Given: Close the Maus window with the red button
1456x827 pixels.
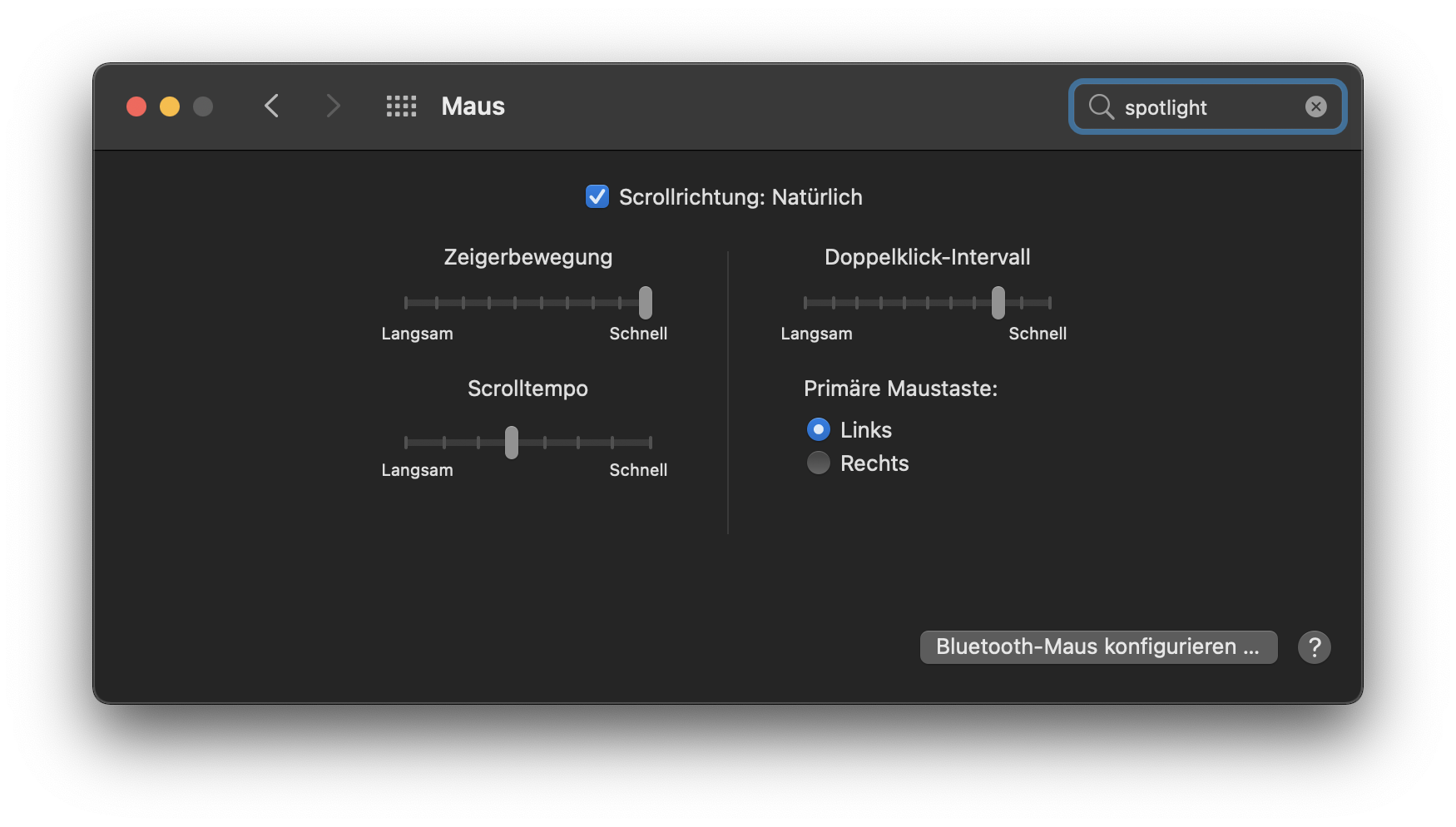Looking at the screenshot, I should [136, 106].
